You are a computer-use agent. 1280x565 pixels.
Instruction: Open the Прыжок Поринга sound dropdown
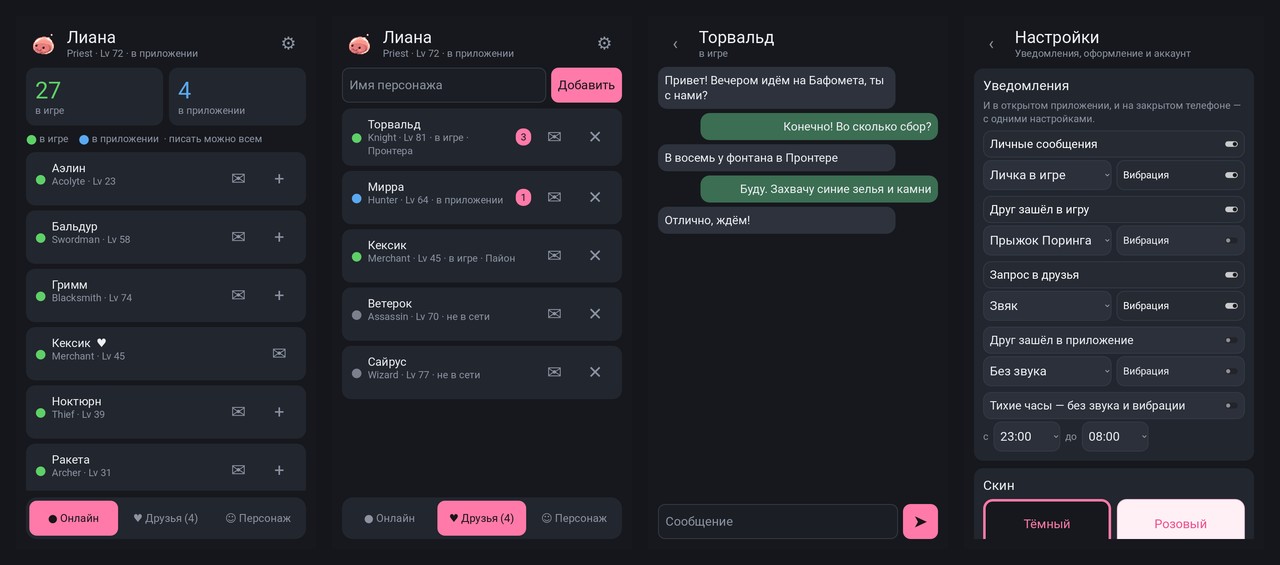pos(1048,240)
